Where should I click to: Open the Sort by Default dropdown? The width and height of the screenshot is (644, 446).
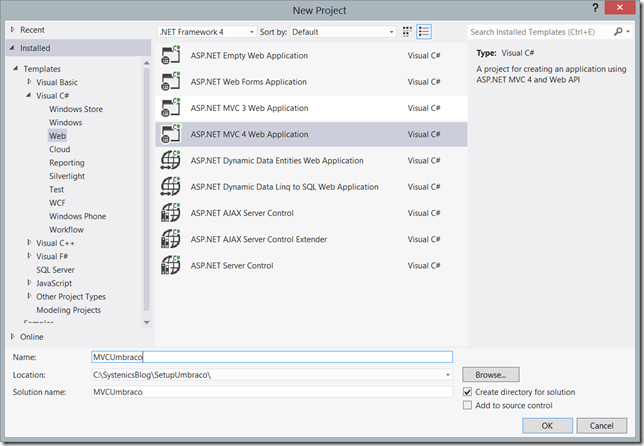(x=343, y=32)
